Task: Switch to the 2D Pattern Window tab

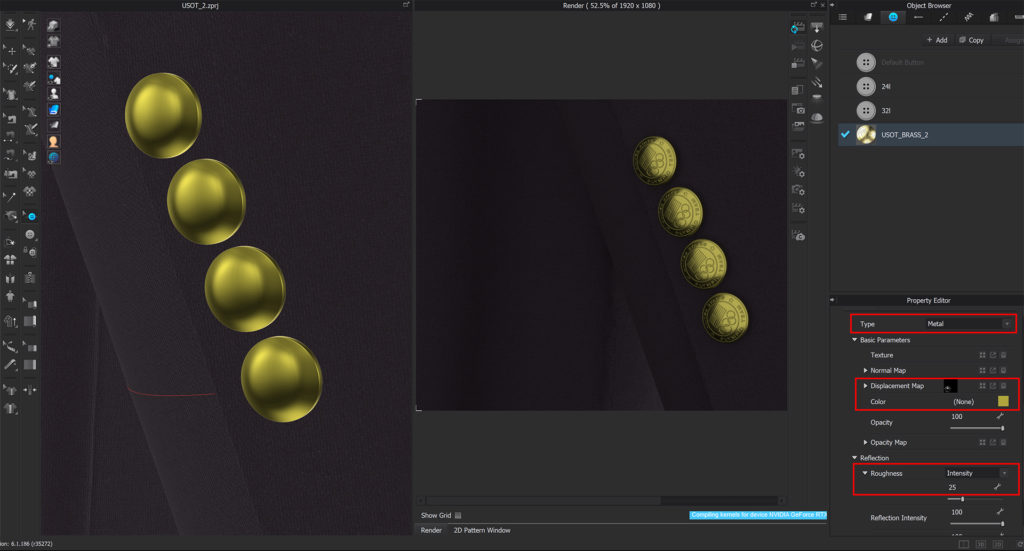Action: coord(482,530)
